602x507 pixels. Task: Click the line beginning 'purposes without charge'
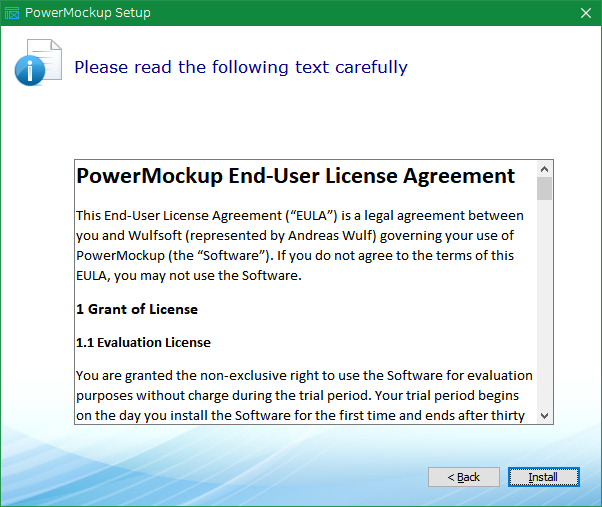(297, 396)
